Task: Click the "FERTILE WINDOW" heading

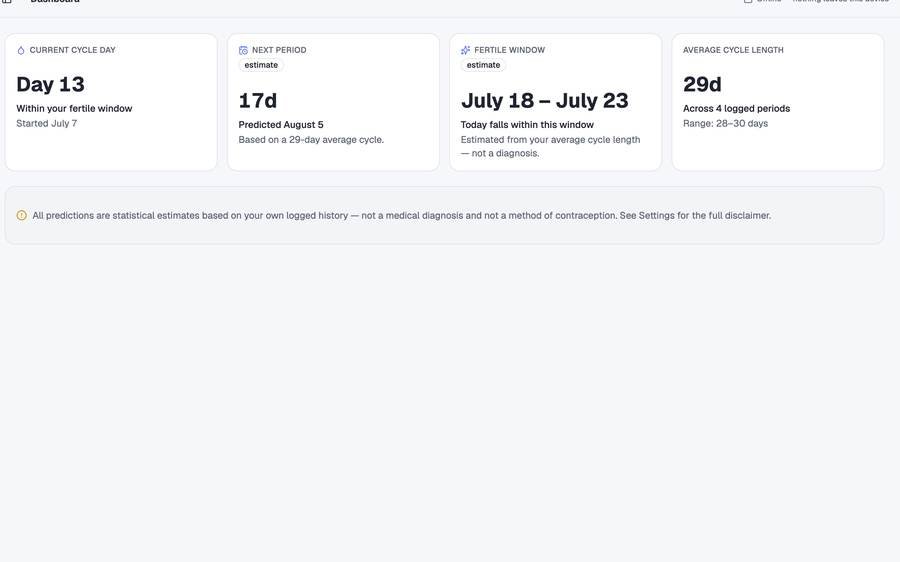Action: coord(510,50)
